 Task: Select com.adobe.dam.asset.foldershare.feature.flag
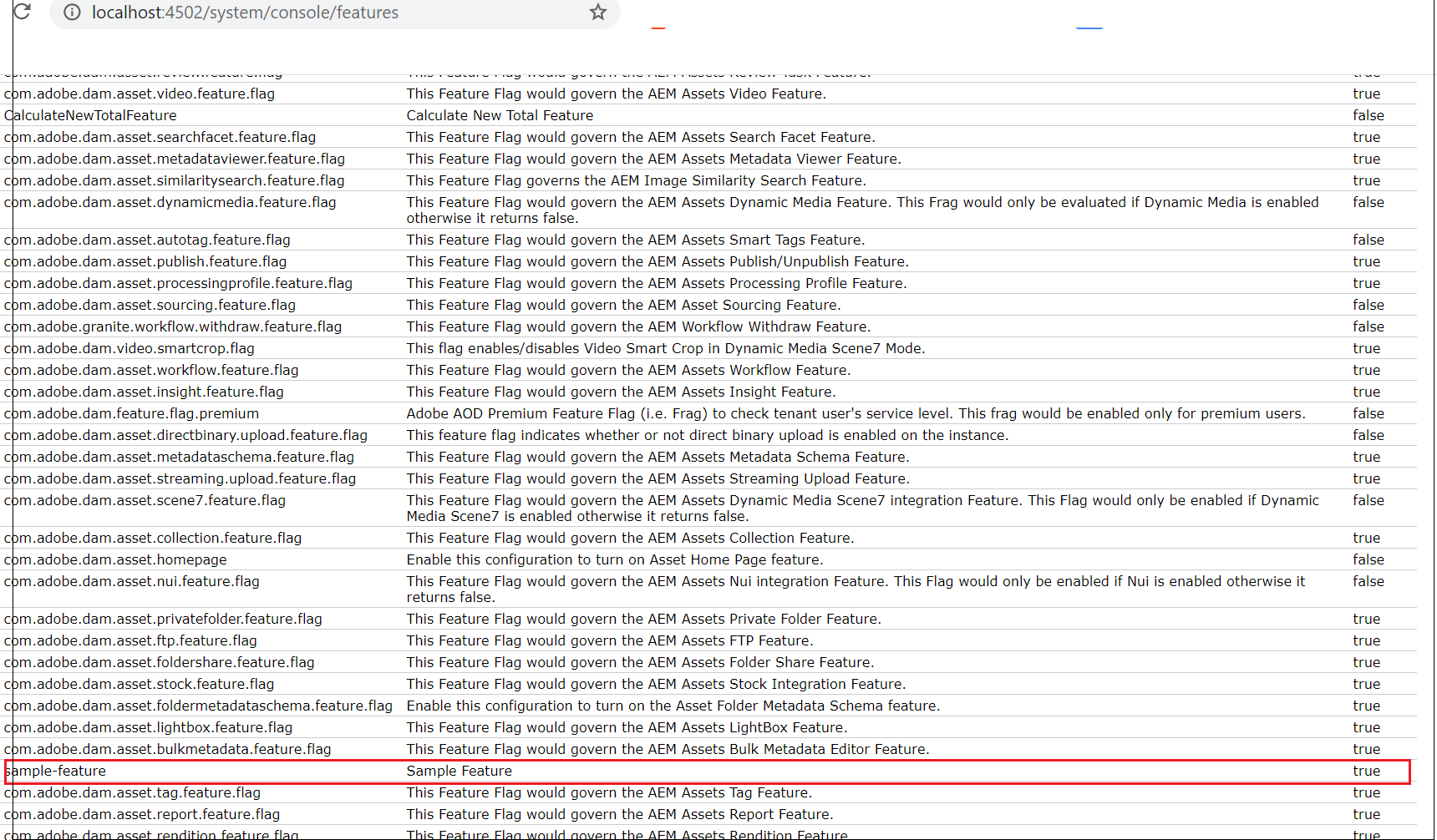(x=160, y=662)
